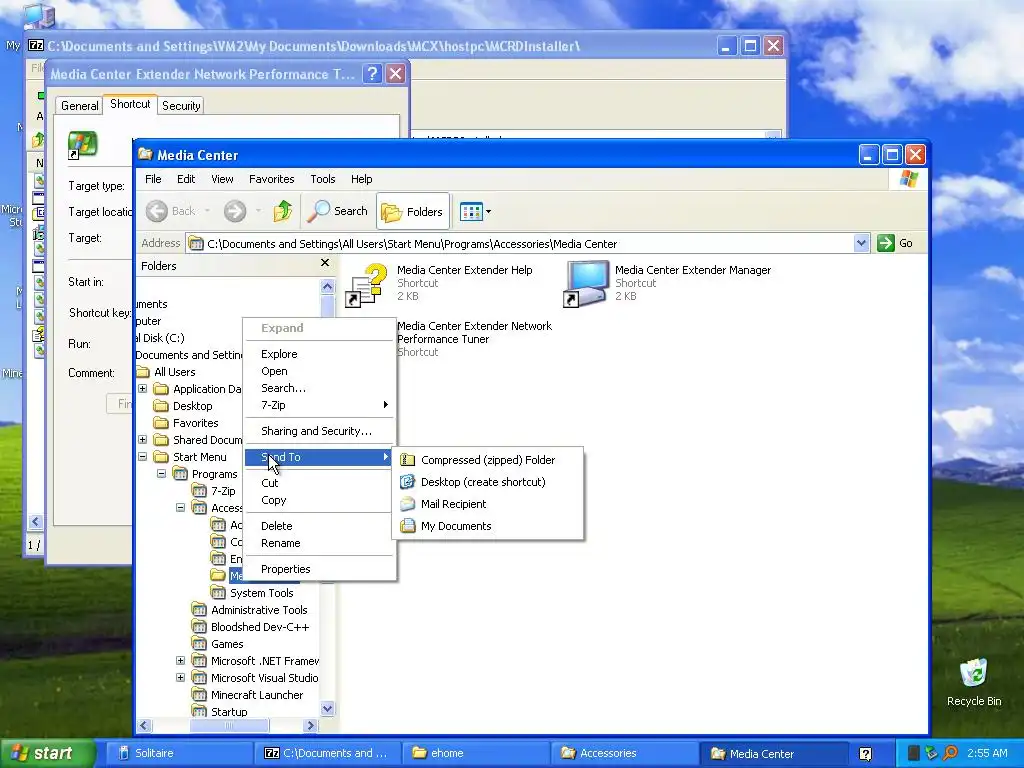Open the Tools menu
This screenshot has width=1024, height=768.
coord(323,179)
